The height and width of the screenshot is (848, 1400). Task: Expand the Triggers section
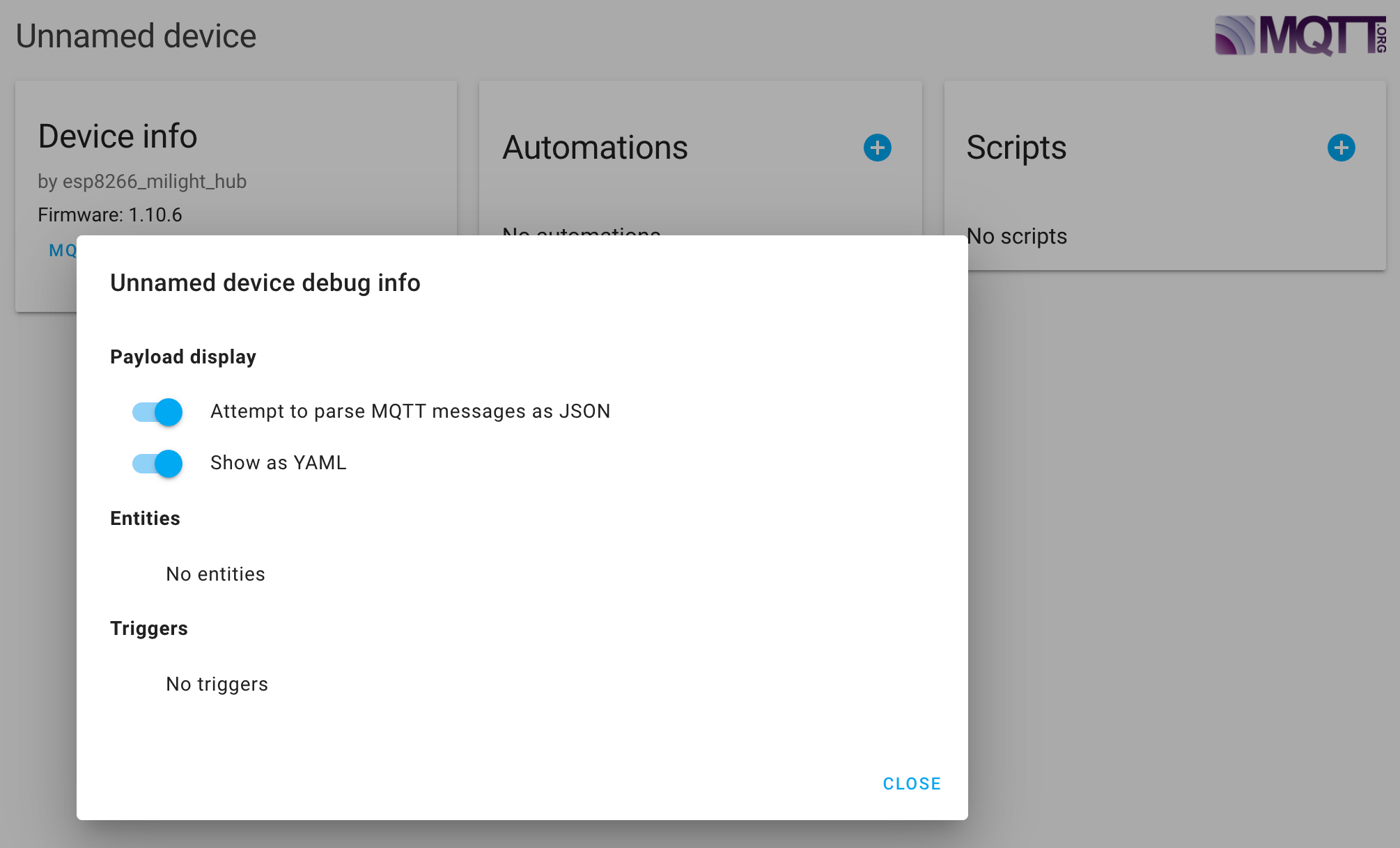point(148,628)
